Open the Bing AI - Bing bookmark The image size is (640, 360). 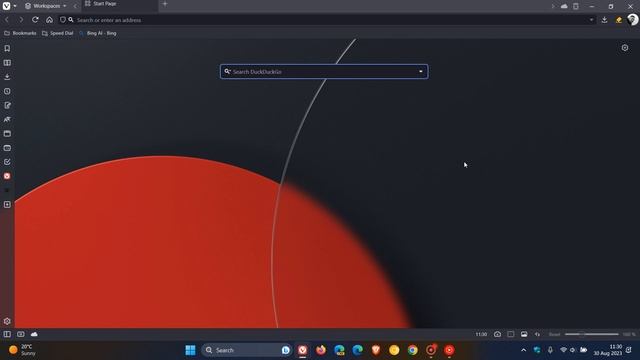click(x=98, y=33)
